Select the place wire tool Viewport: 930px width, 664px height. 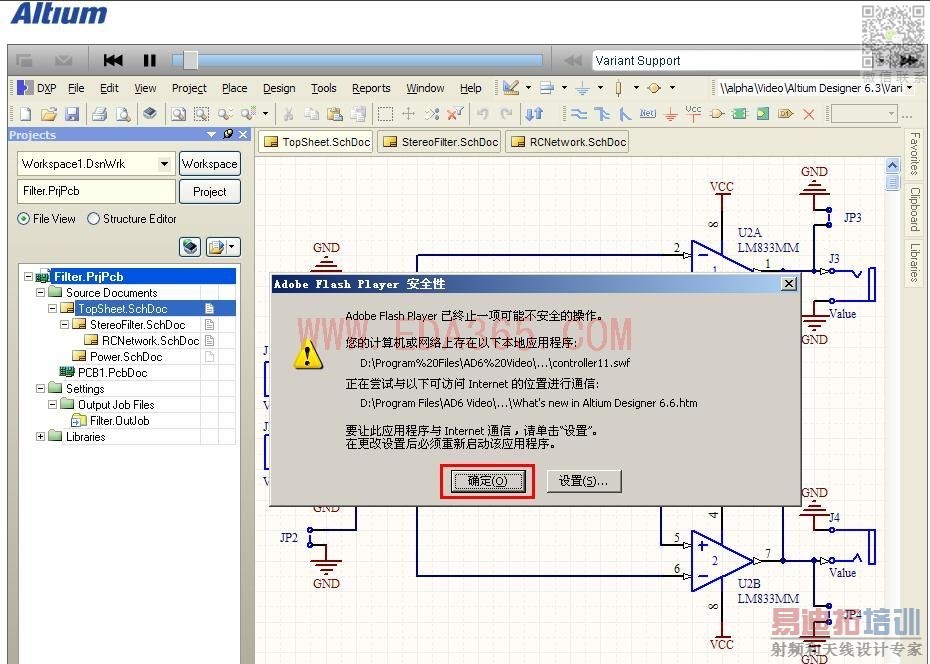tap(579, 114)
